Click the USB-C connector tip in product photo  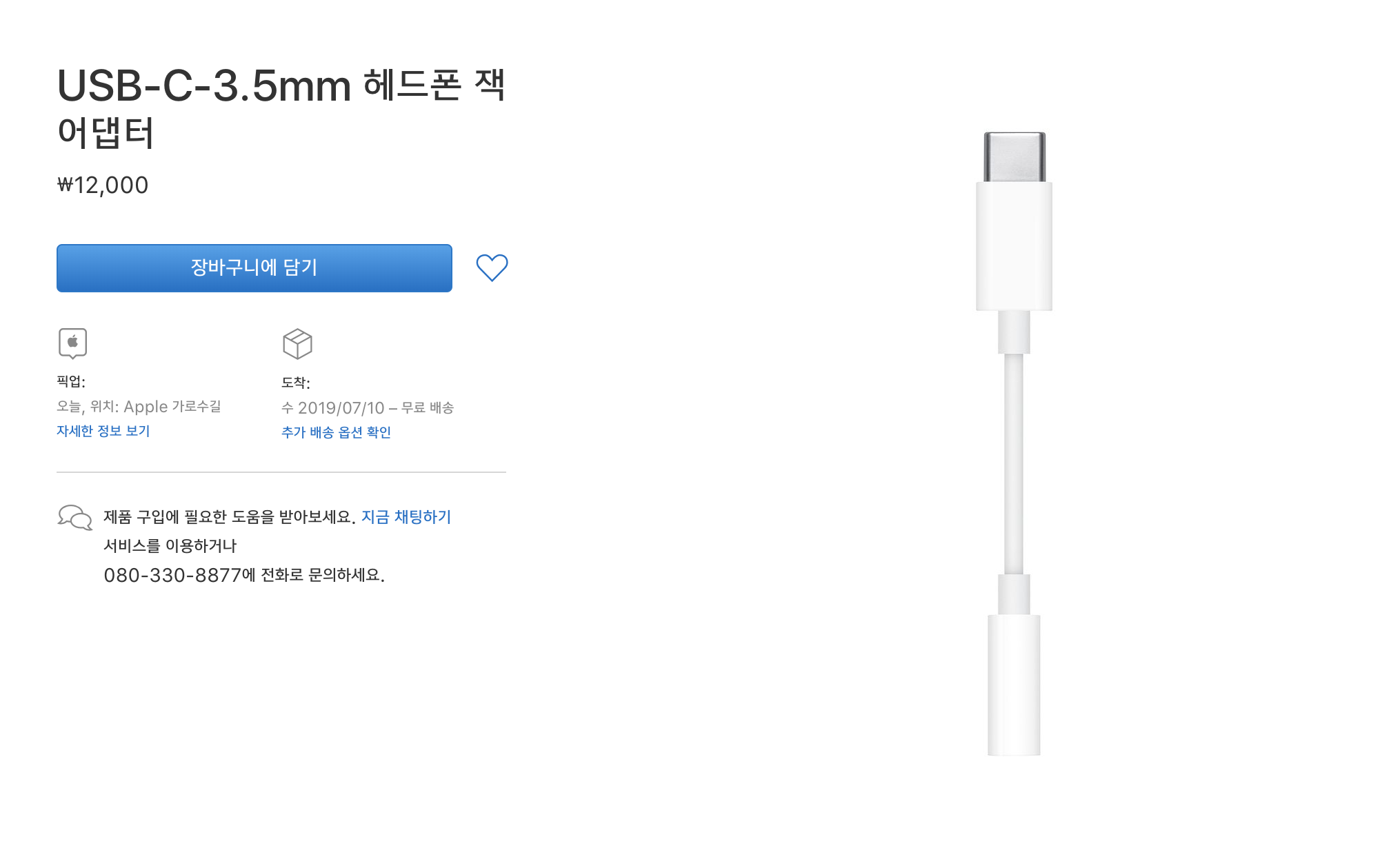click(1014, 156)
